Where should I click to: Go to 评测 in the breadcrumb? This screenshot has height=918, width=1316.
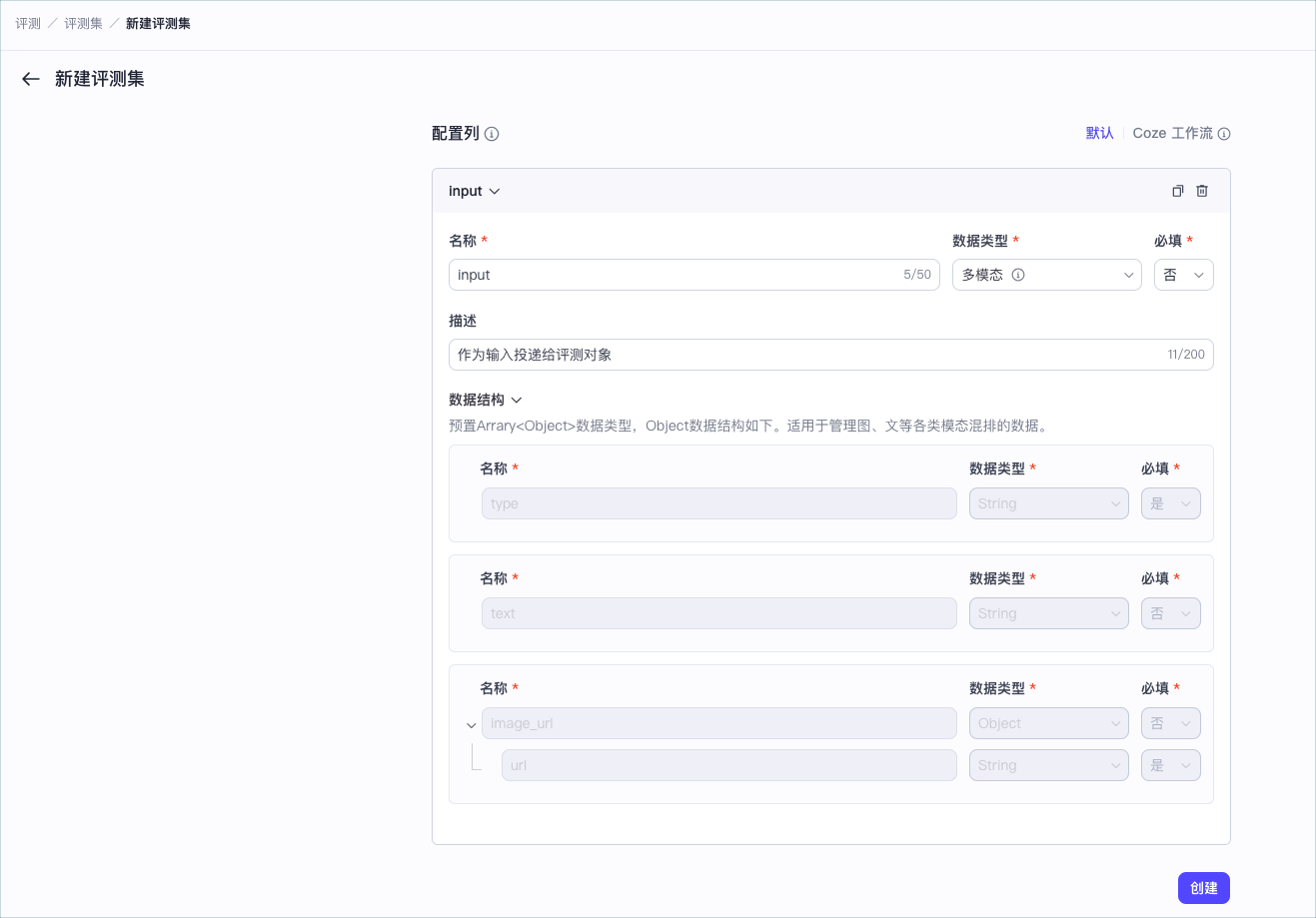28,23
